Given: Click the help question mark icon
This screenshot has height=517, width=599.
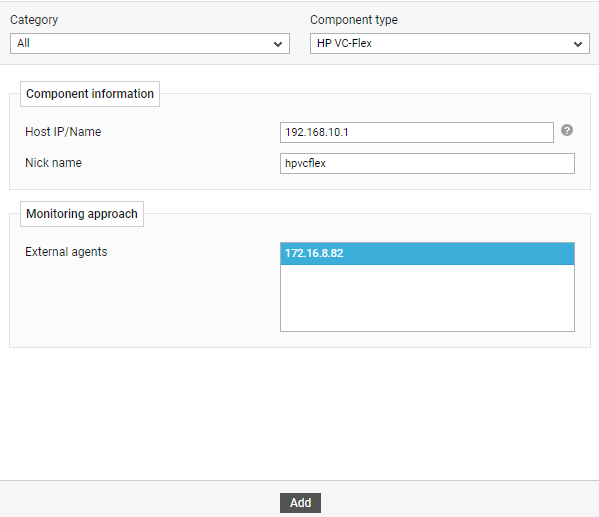Looking at the screenshot, I should click(567, 130).
